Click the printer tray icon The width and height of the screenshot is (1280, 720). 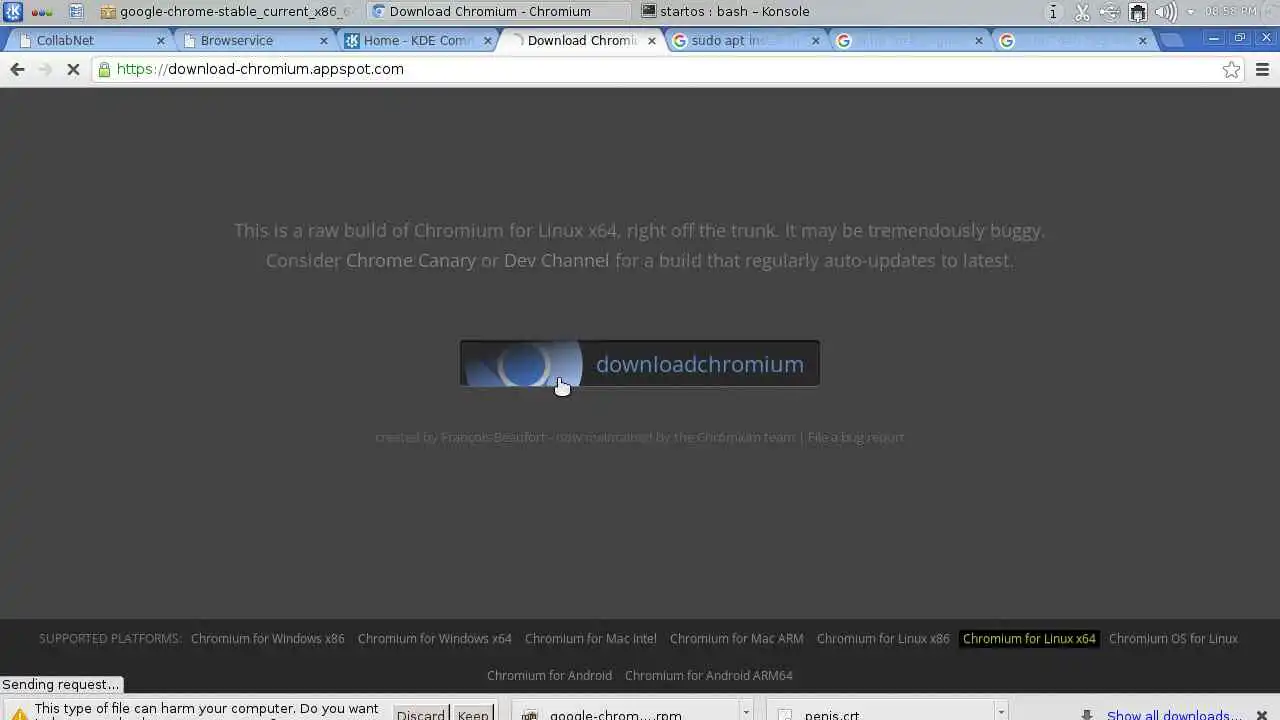point(1137,12)
